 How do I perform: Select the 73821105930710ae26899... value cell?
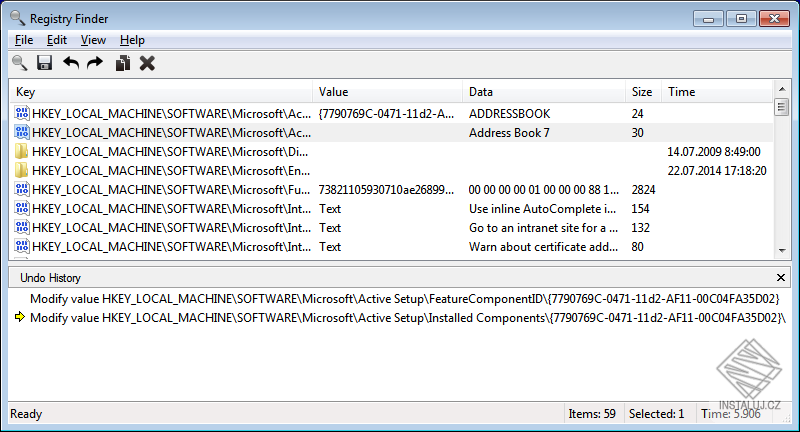click(x=386, y=190)
